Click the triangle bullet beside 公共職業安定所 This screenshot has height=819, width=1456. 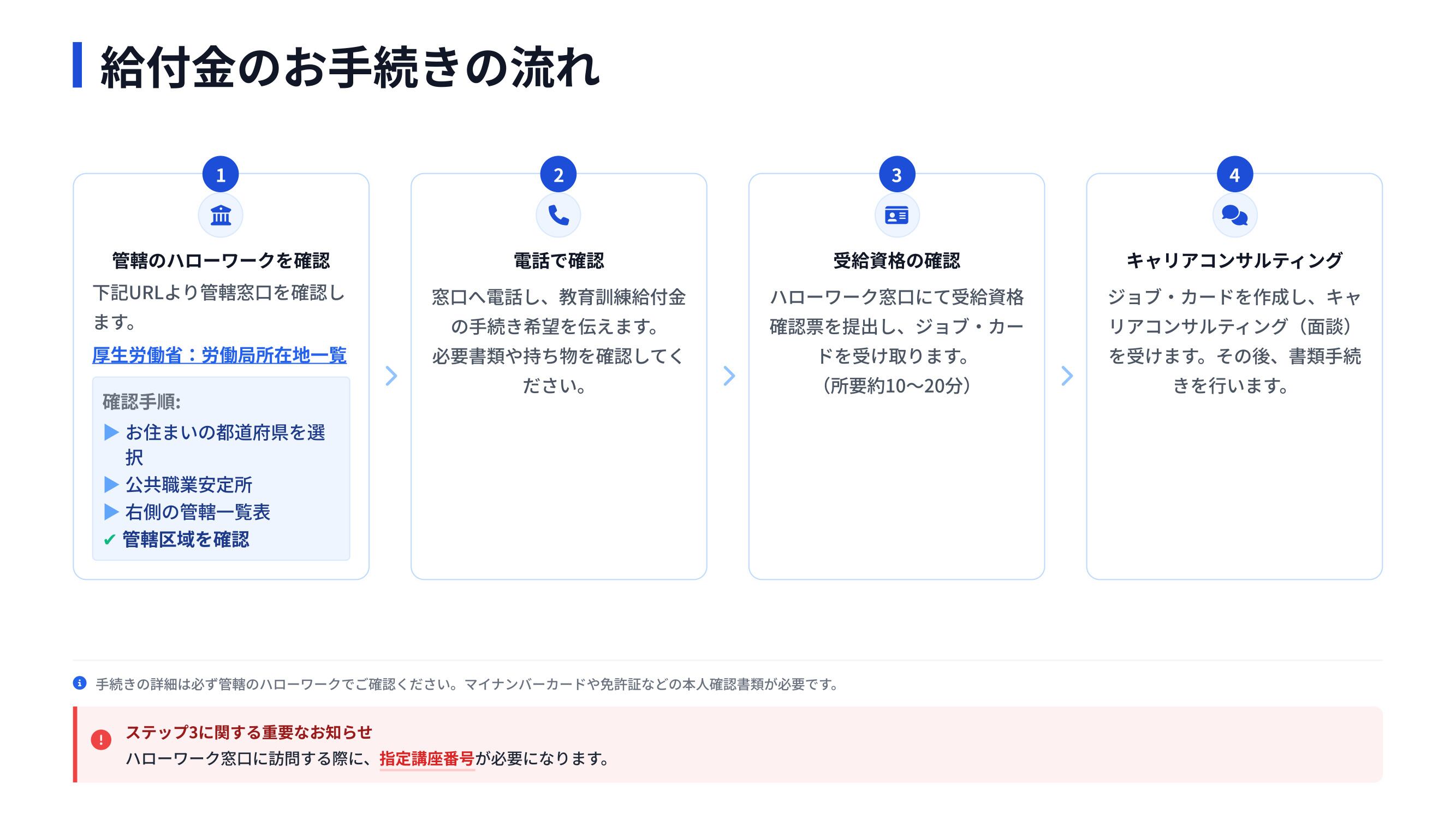click(111, 484)
